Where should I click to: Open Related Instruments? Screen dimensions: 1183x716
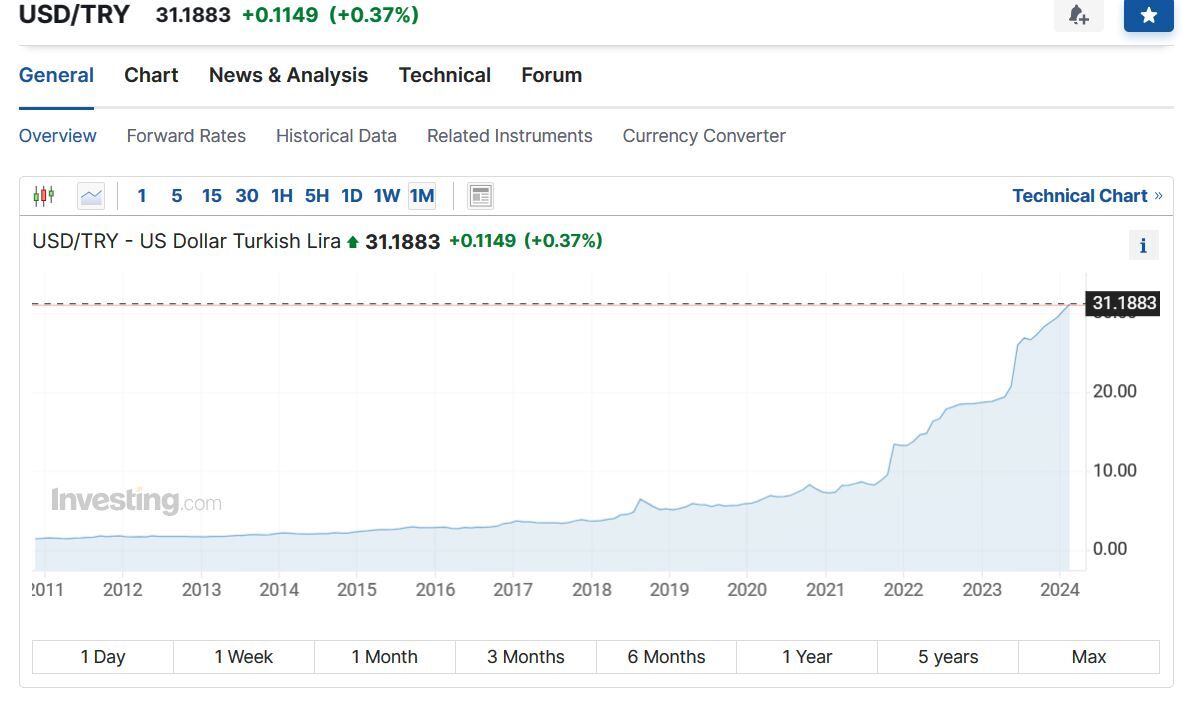(x=509, y=136)
